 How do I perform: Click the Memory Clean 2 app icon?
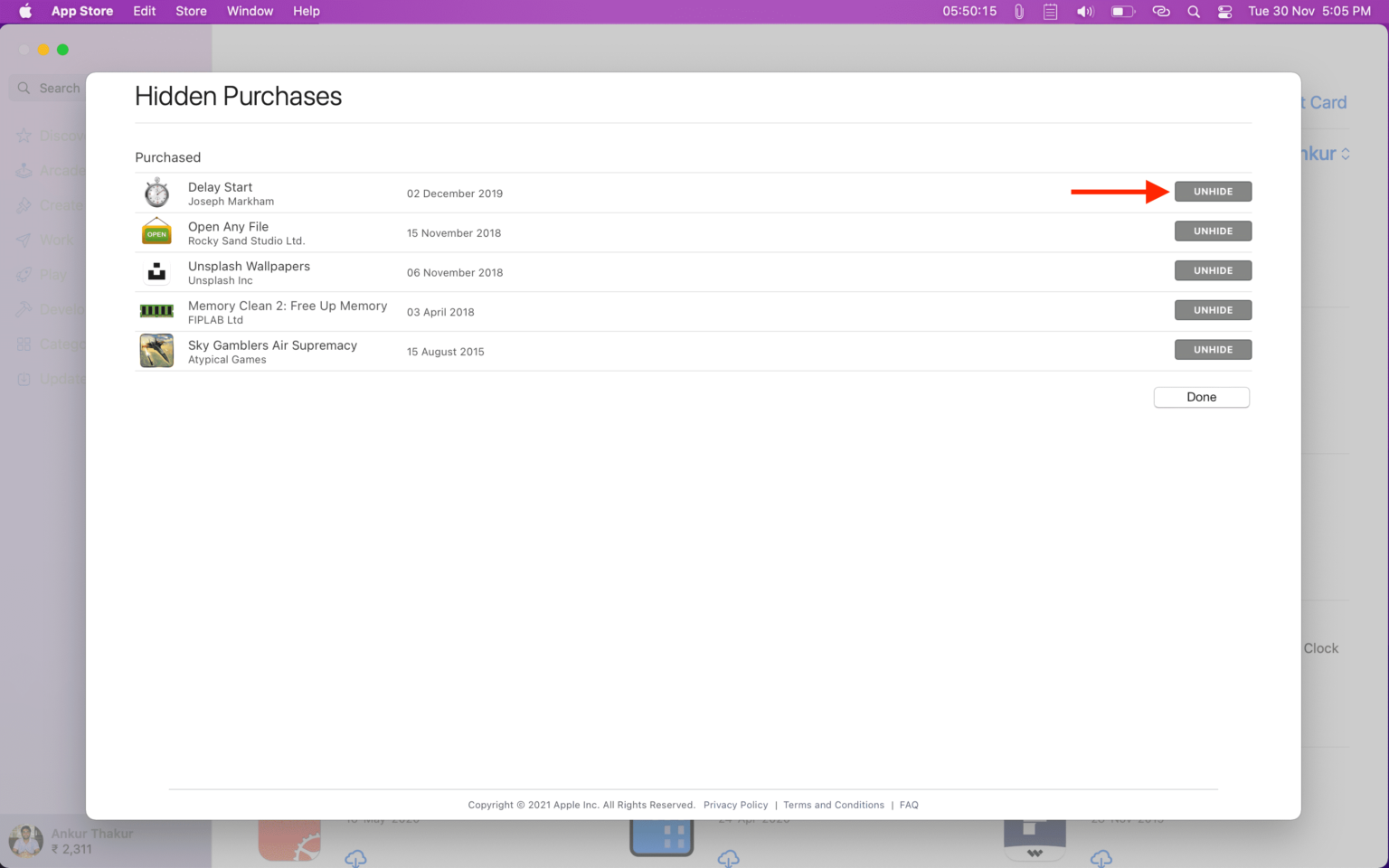click(156, 311)
